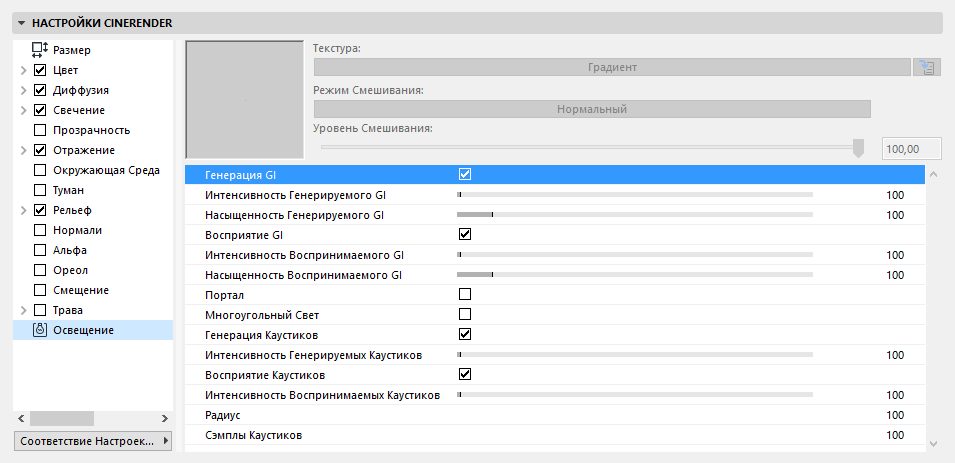Adjust the Насыщенность Генерируемого GI slider
Screen dimensions: 955x463
click(x=635, y=214)
